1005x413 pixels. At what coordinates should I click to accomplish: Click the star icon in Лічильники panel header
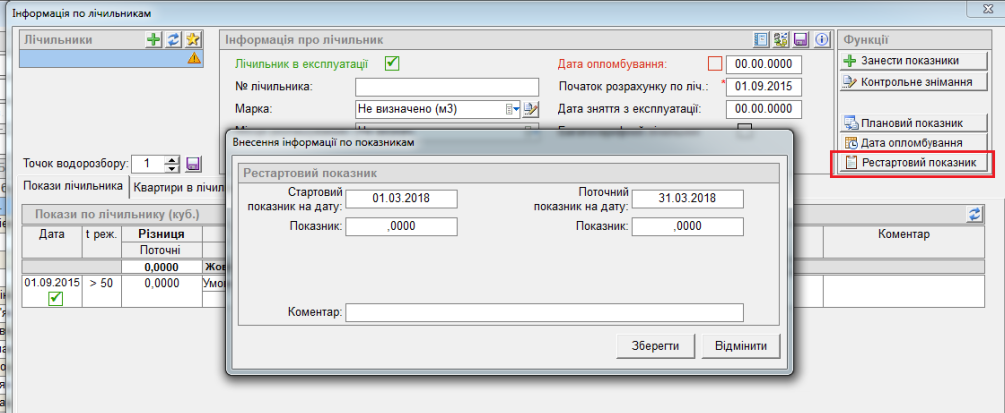(x=192, y=40)
